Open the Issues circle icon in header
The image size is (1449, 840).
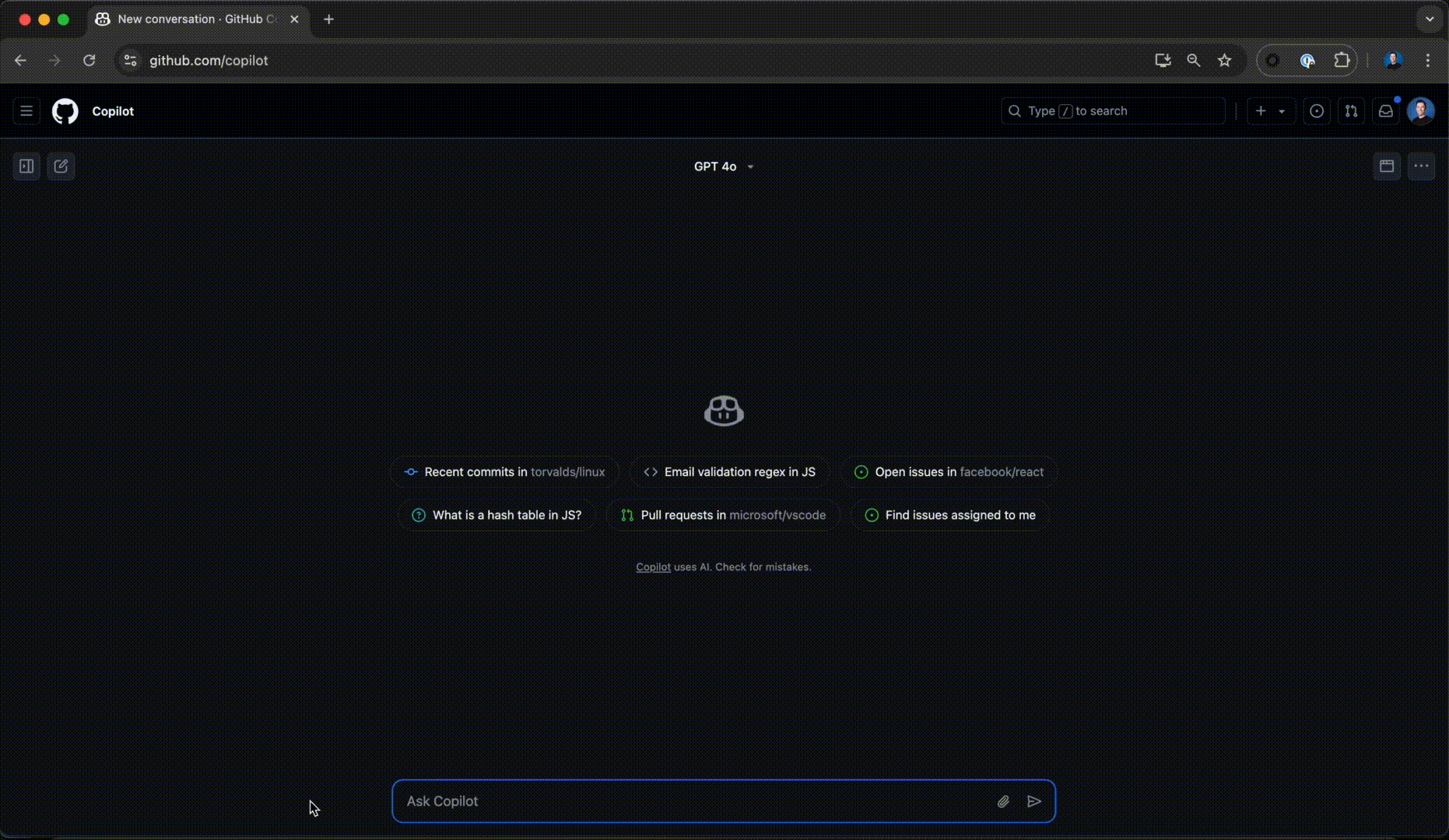tap(1317, 111)
